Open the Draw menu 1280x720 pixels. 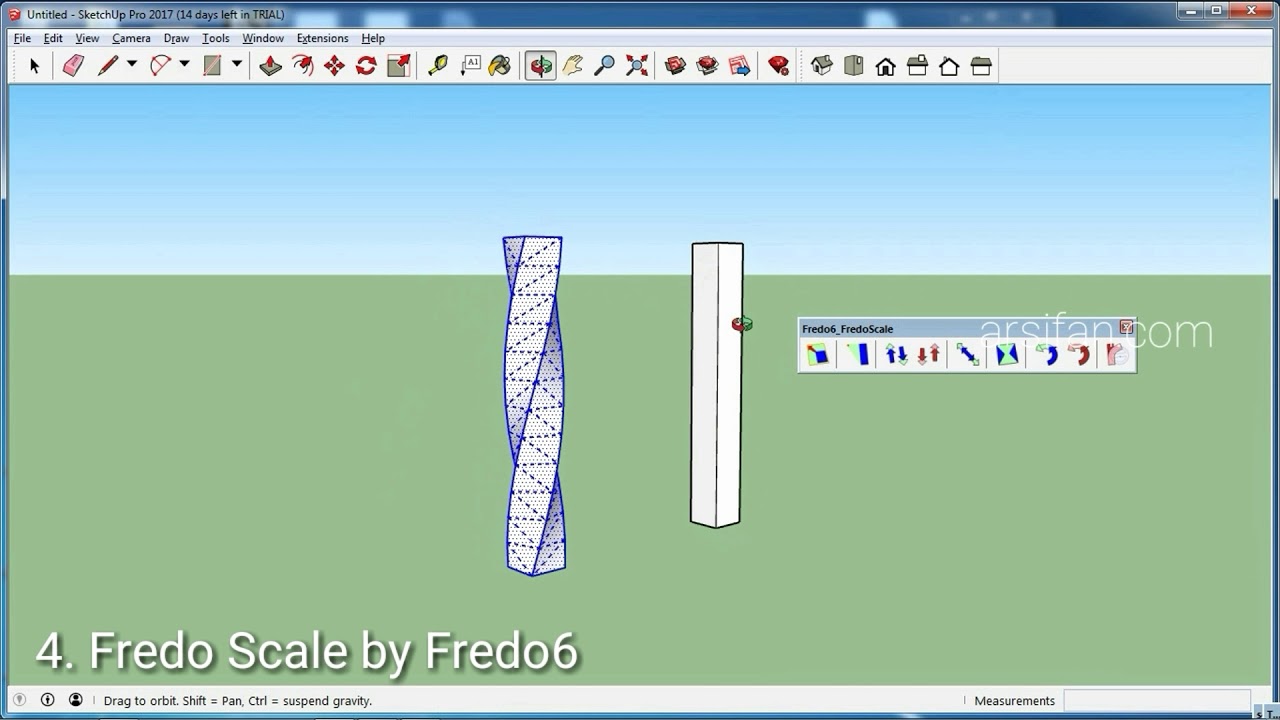176,38
